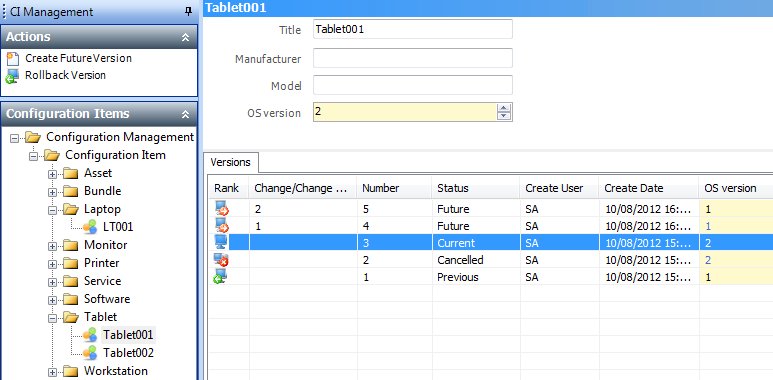Click rank icon of Future version 4
The image size is (773, 380).
(x=221, y=226)
